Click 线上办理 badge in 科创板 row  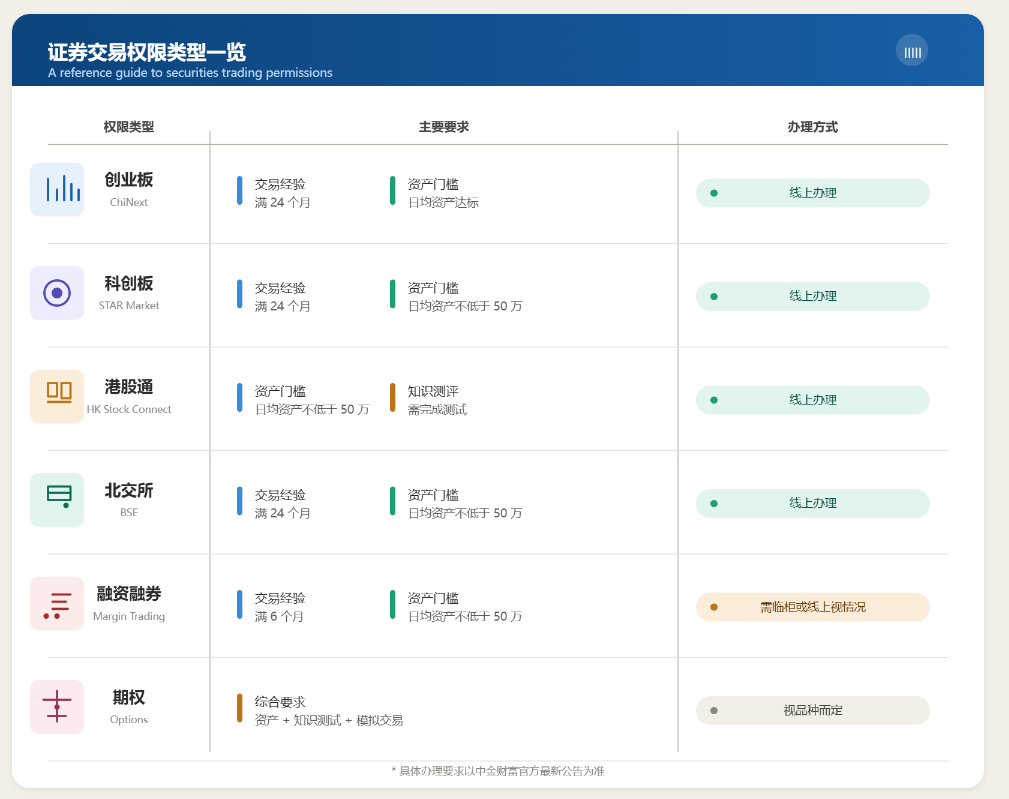coord(813,297)
